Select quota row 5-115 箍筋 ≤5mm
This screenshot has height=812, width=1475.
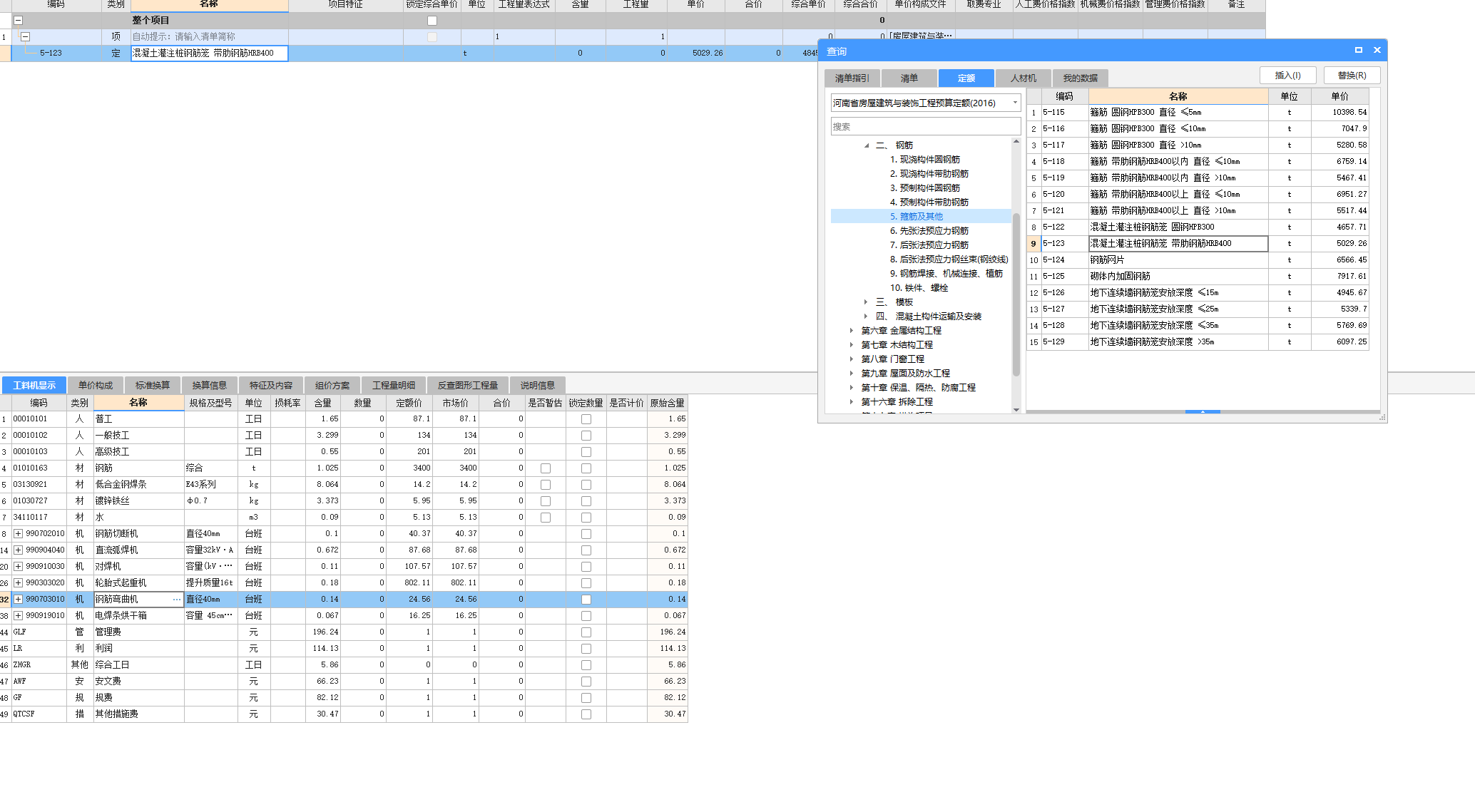[1198, 113]
